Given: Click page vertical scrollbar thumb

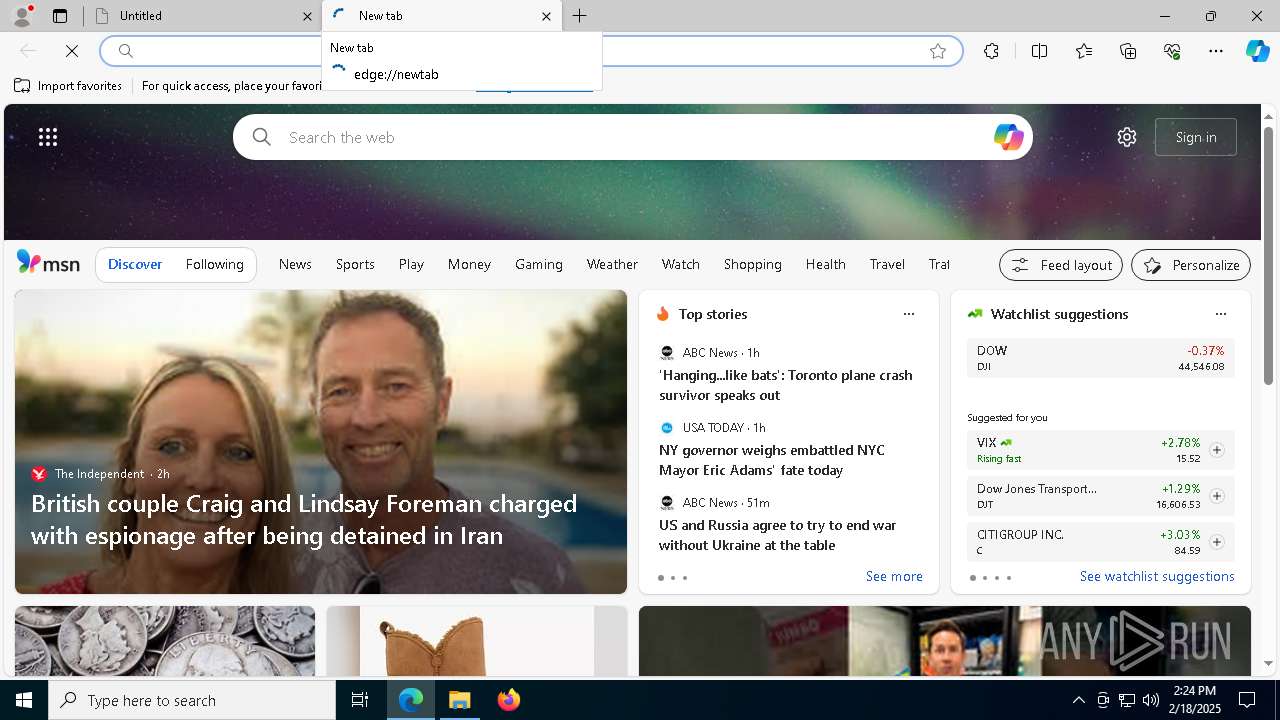Looking at the screenshot, I should (x=1268, y=255).
